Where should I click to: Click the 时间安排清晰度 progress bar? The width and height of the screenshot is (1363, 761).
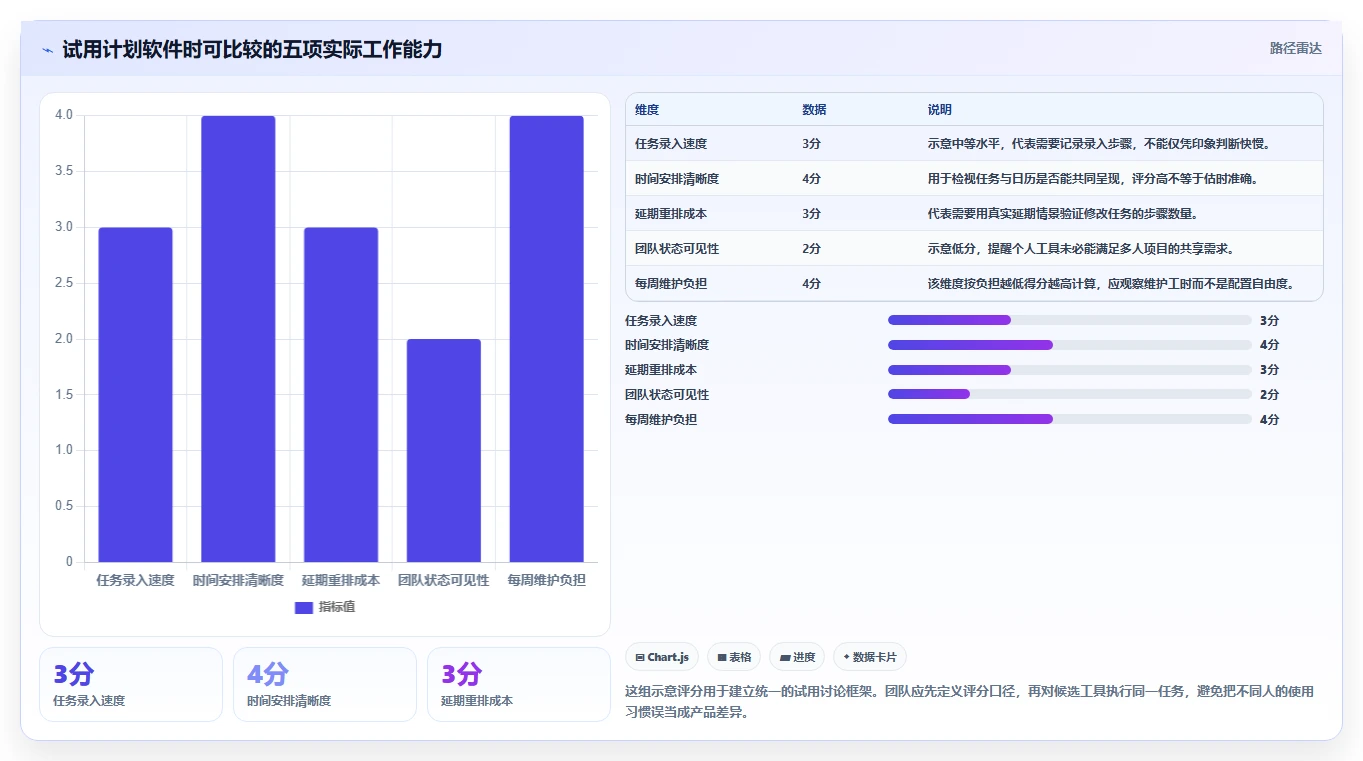pyautogui.click(x=1070, y=345)
